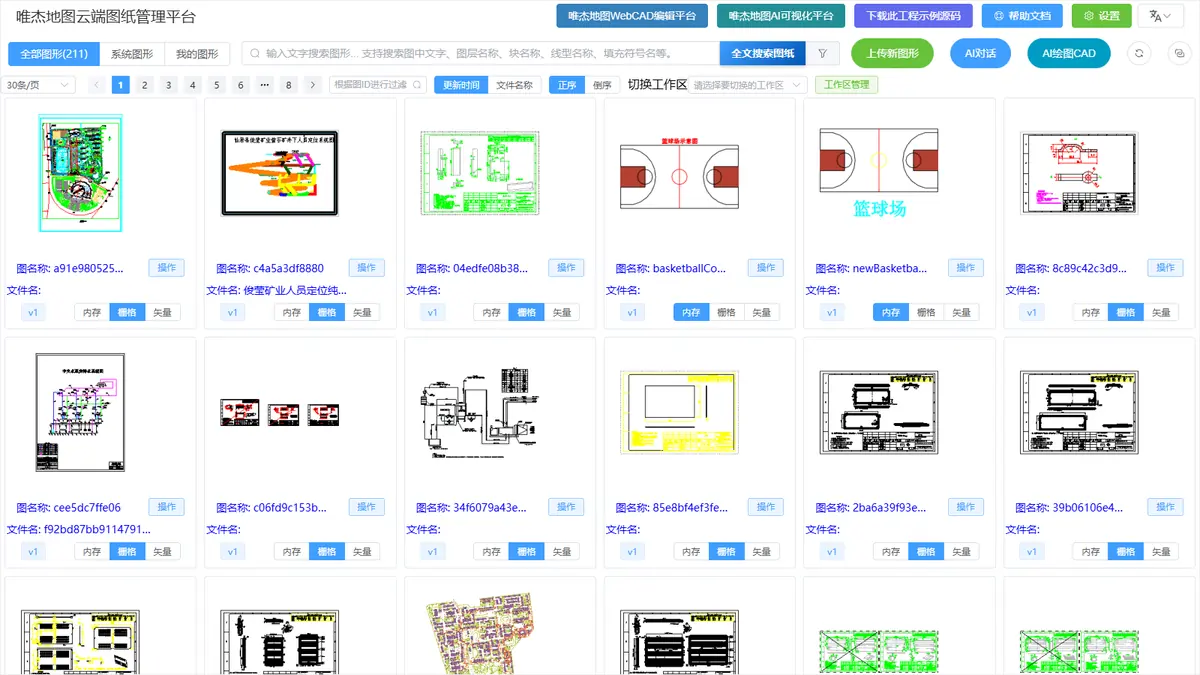Open the 切换工作区 workspace select dropdown

click(748, 85)
